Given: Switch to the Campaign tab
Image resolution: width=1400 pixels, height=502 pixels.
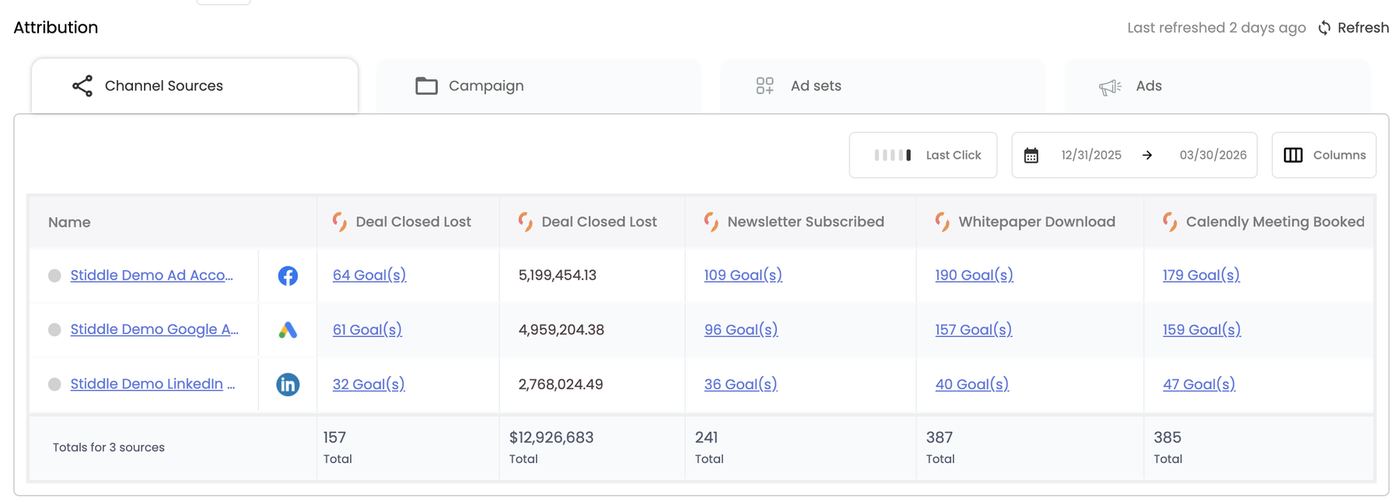Looking at the screenshot, I should pyautogui.click(x=539, y=86).
